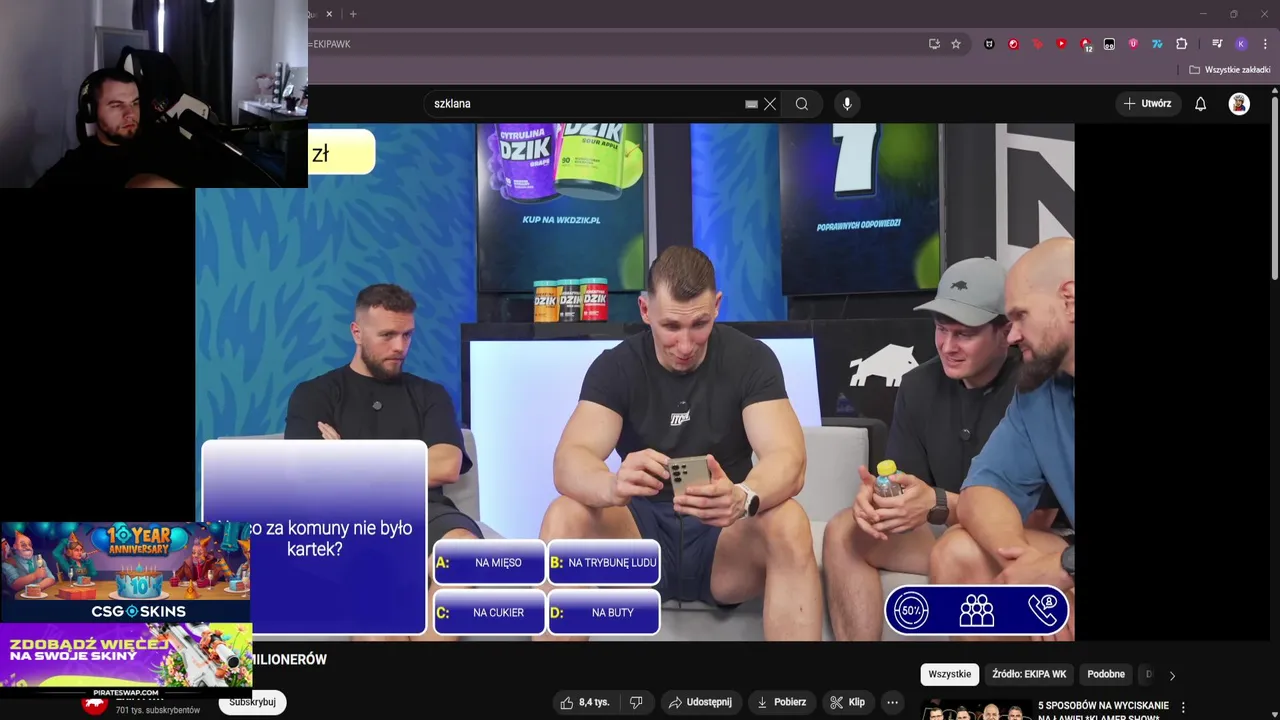Image resolution: width=1280 pixels, height=720 pixels.
Task: Start voice search with the microphone icon
Action: (x=847, y=104)
